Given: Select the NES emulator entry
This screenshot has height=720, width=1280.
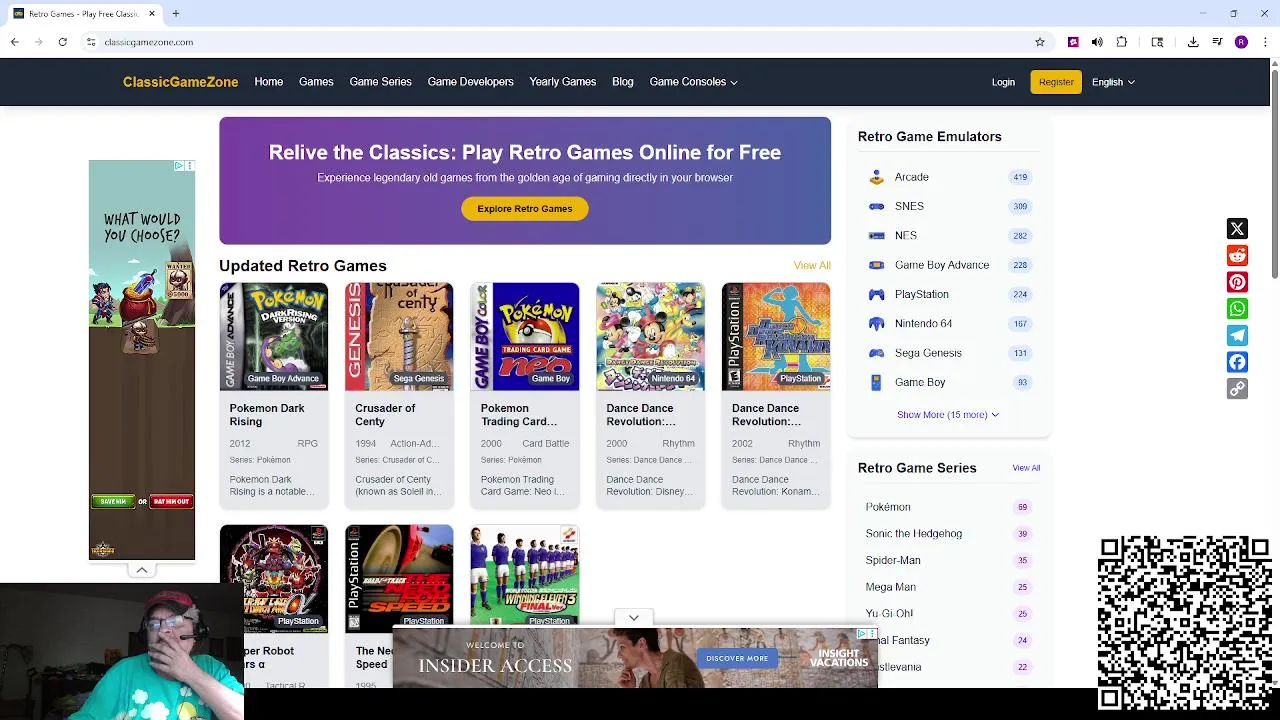Looking at the screenshot, I should point(948,235).
